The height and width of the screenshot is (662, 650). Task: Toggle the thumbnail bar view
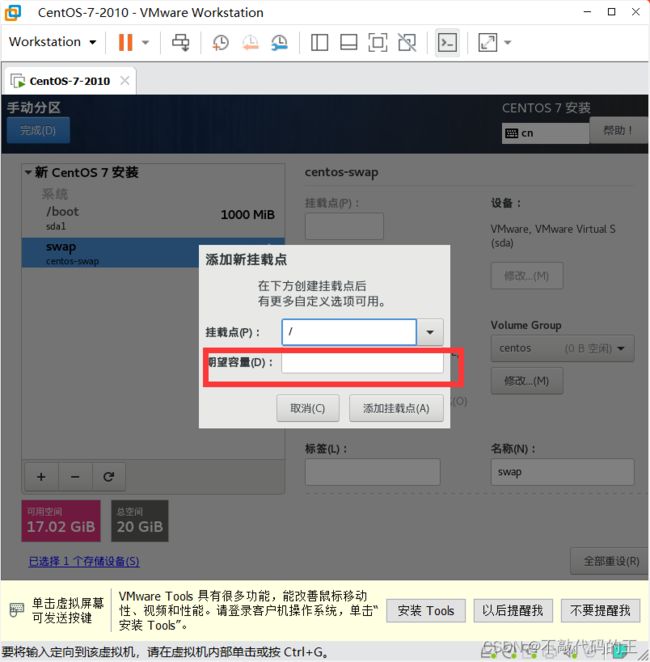(x=349, y=42)
